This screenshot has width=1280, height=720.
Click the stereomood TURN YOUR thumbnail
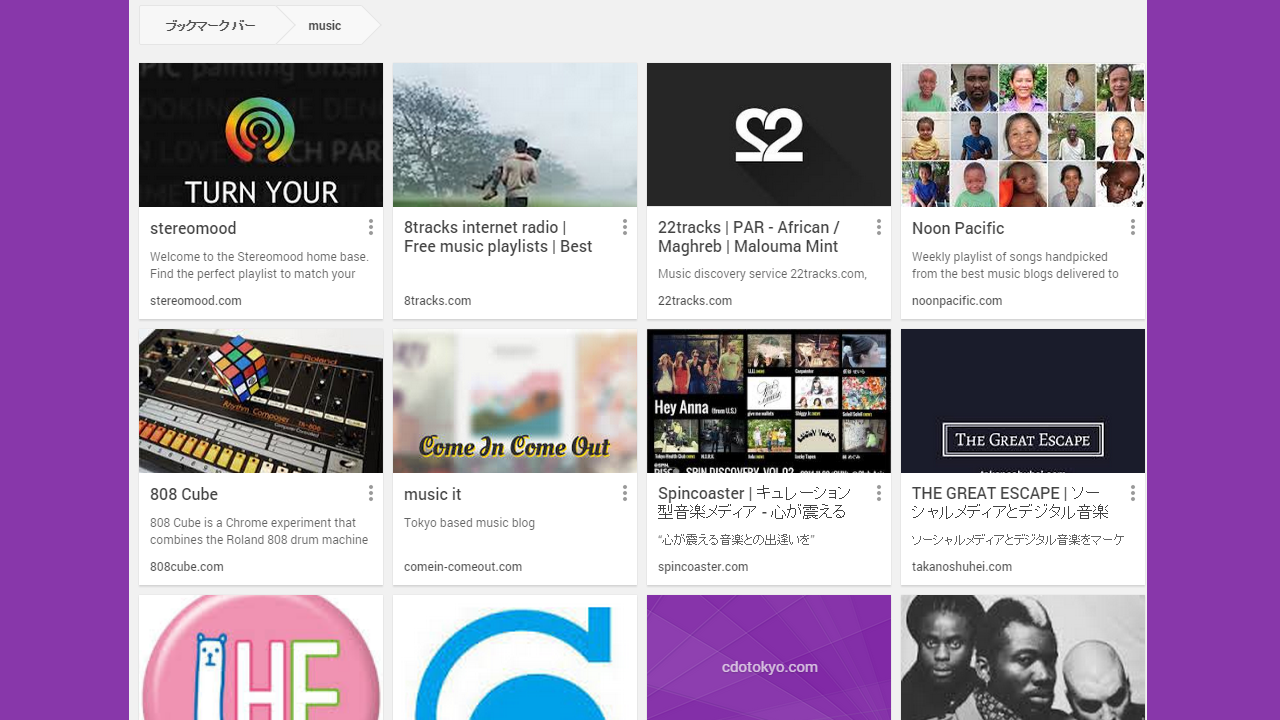(x=261, y=135)
